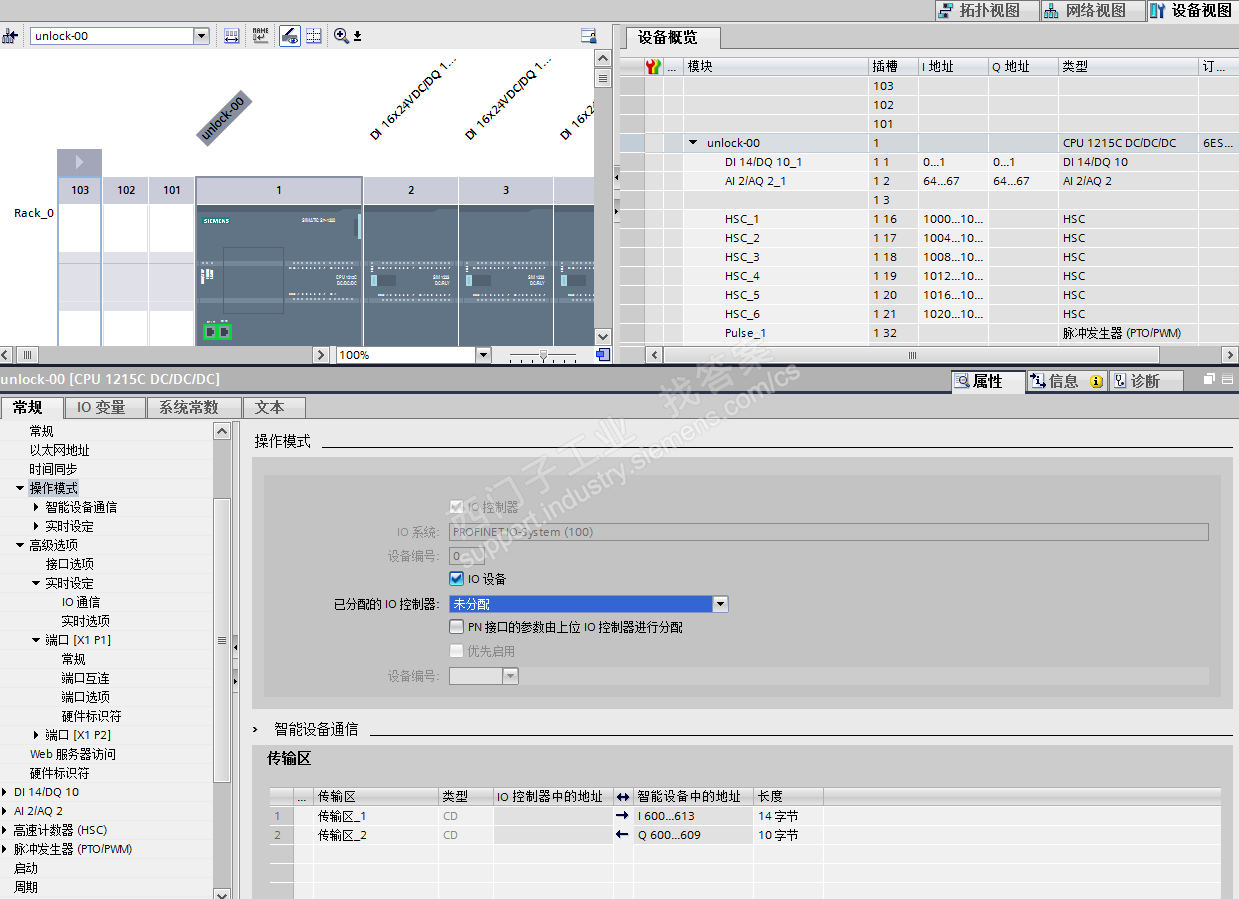The width and height of the screenshot is (1239, 899).
Task: Select 接口选项 in the navigation tree
Action: tap(69, 564)
